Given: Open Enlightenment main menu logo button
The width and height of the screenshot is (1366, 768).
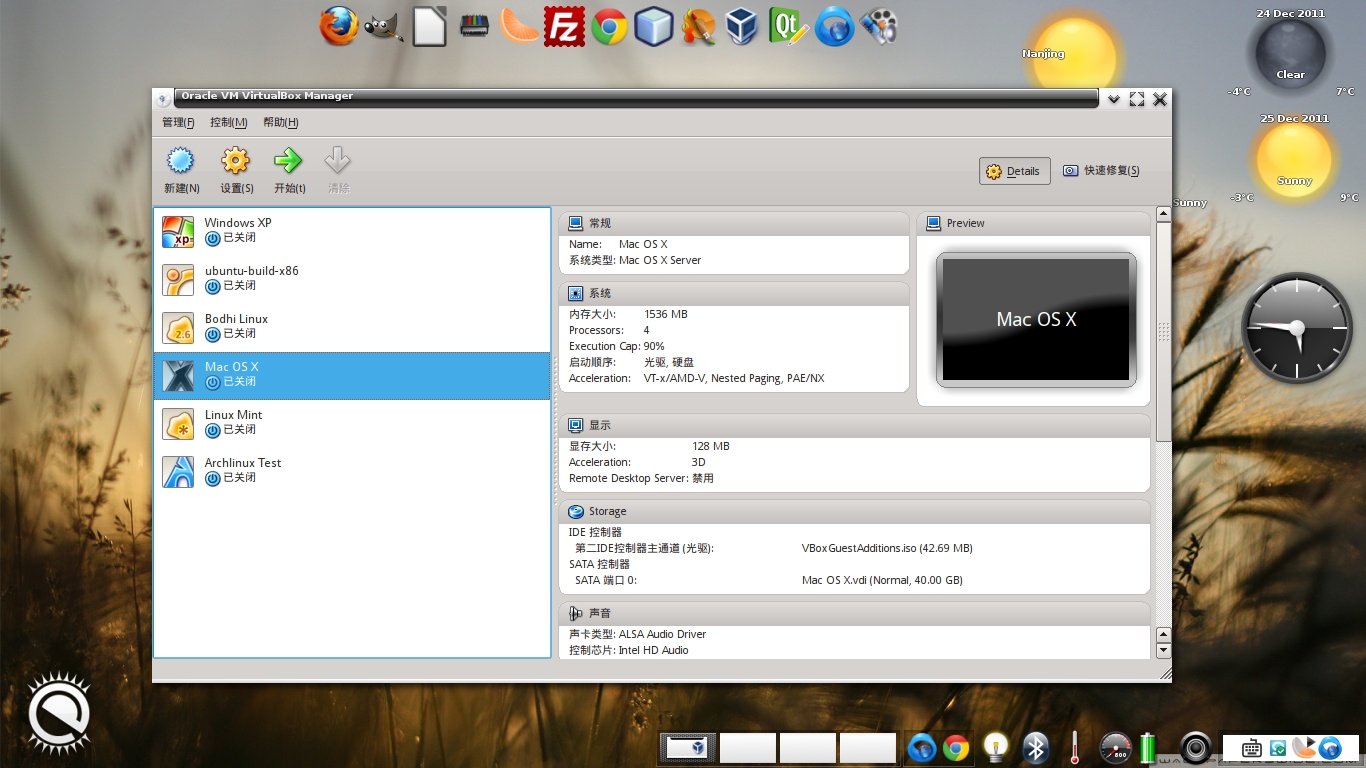Looking at the screenshot, I should pos(60,715).
